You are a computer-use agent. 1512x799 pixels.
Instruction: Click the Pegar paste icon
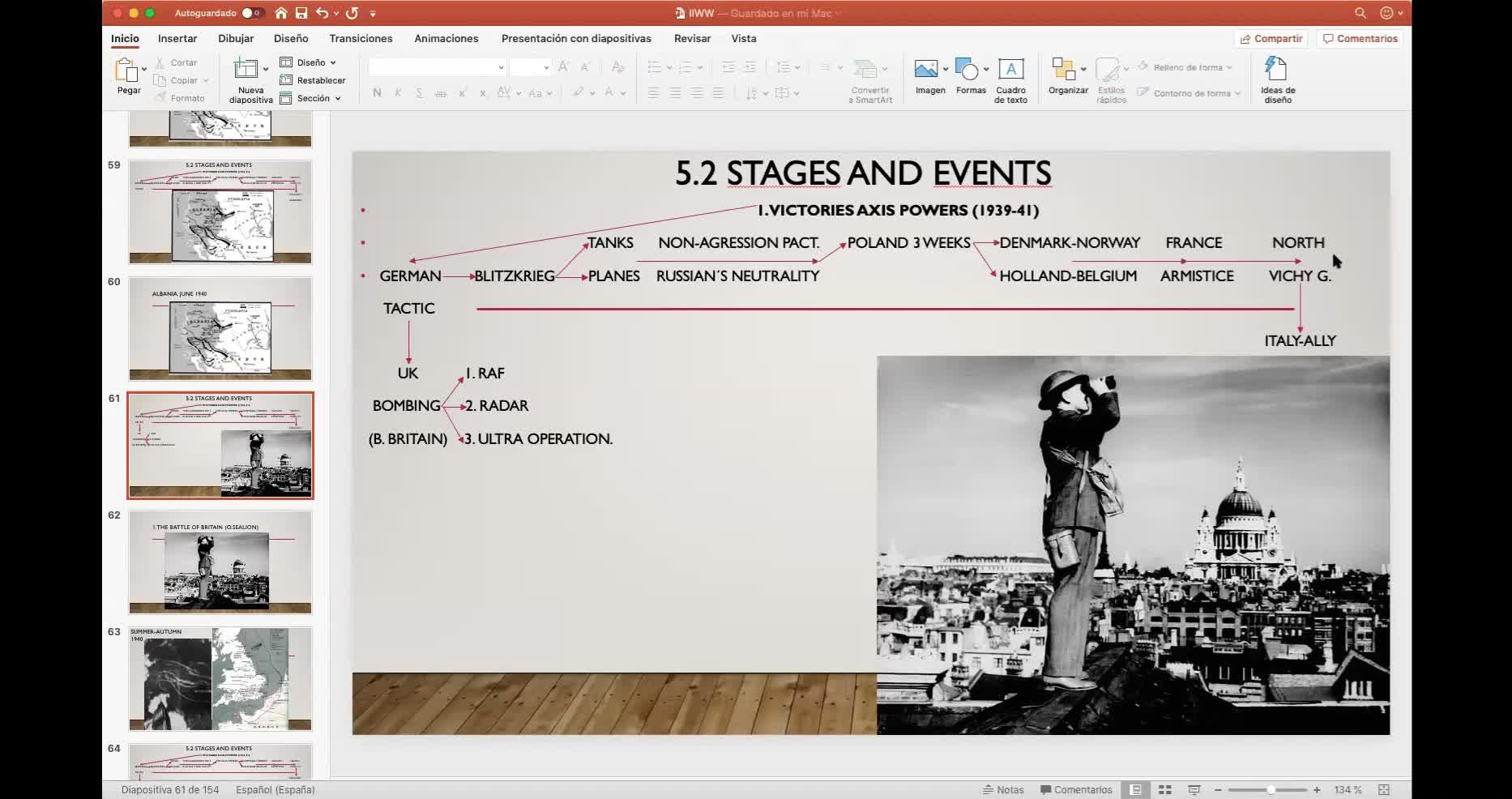(127, 71)
